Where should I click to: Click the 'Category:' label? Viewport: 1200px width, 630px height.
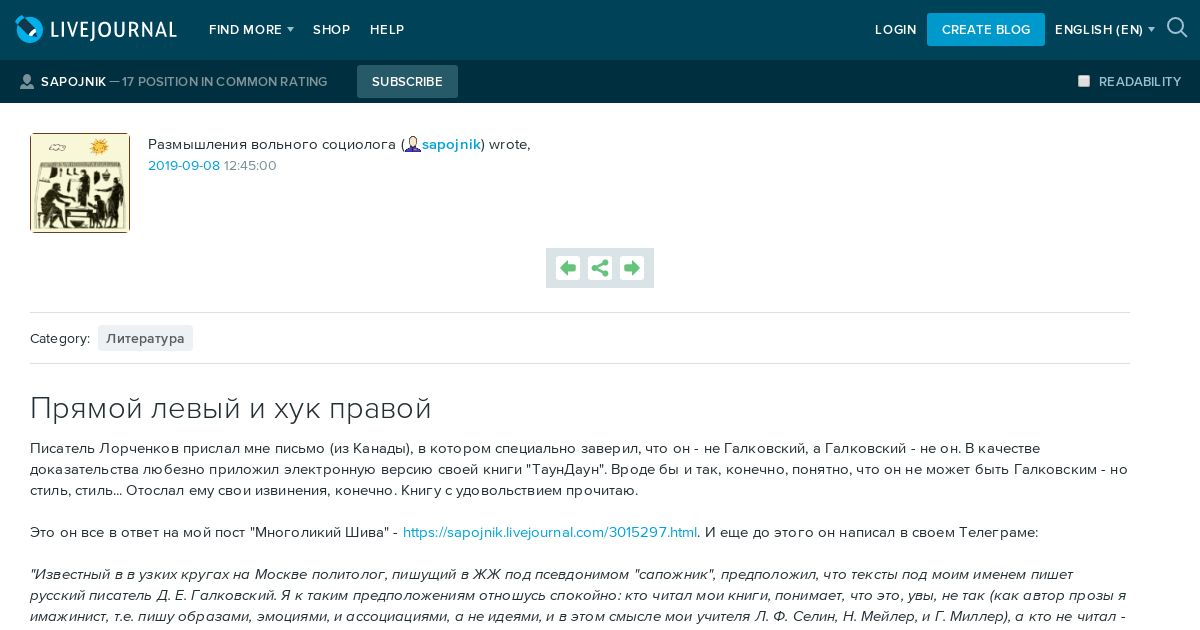pyautogui.click(x=60, y=339)
